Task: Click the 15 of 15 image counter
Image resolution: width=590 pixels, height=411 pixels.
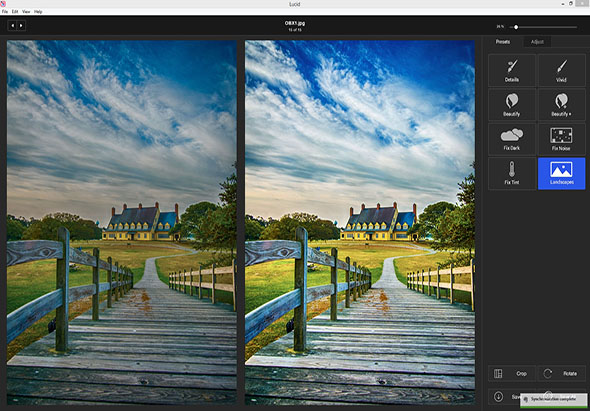Action: 295,29
